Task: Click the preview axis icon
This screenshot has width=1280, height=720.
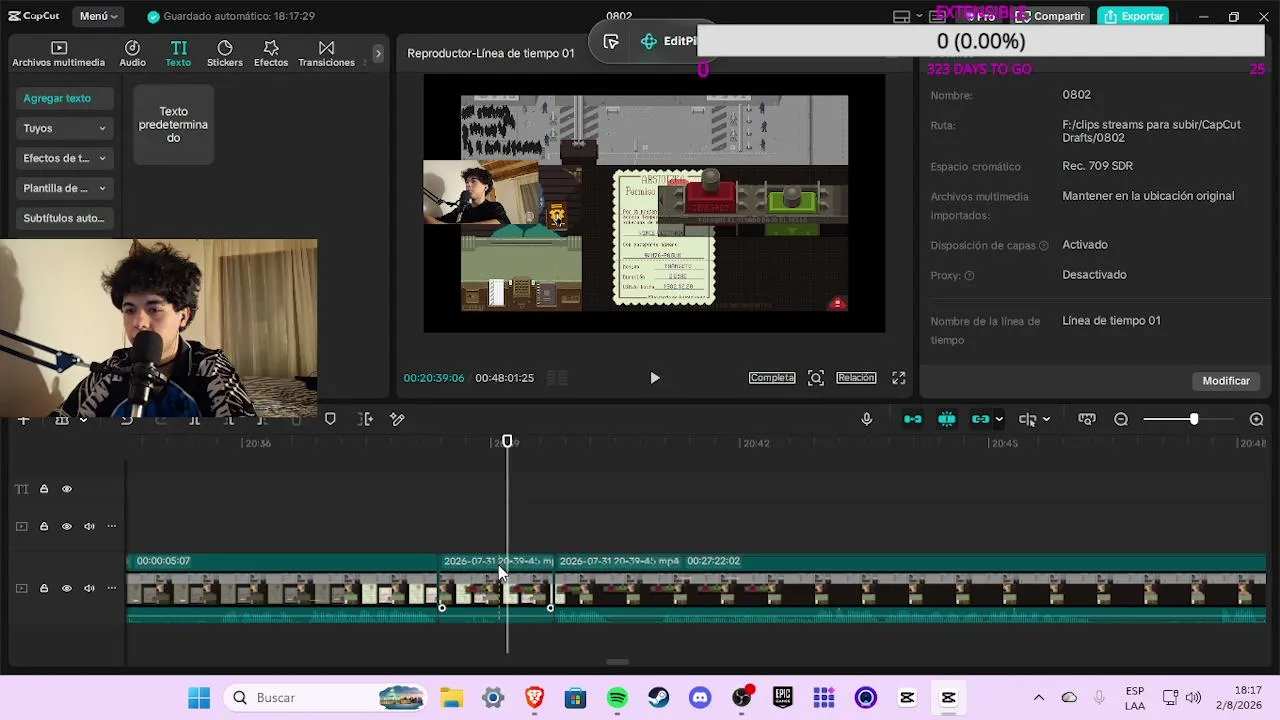Action: point(1027,419)
